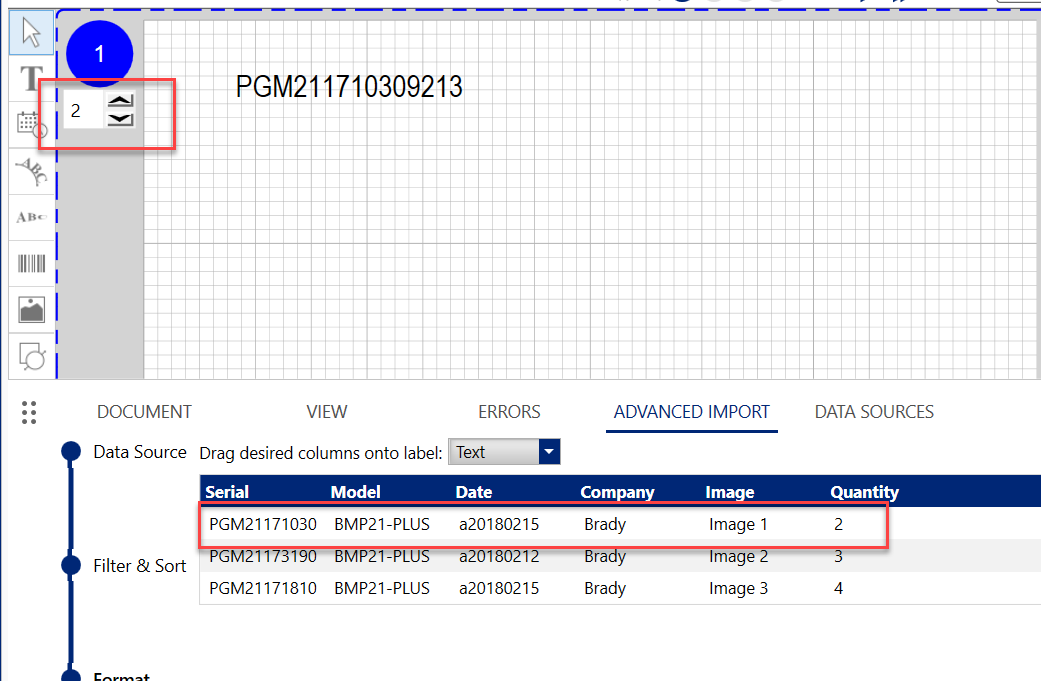Select the Shapes tool
This screenshot has height=681, width=1041.
(x=32, y=355)
